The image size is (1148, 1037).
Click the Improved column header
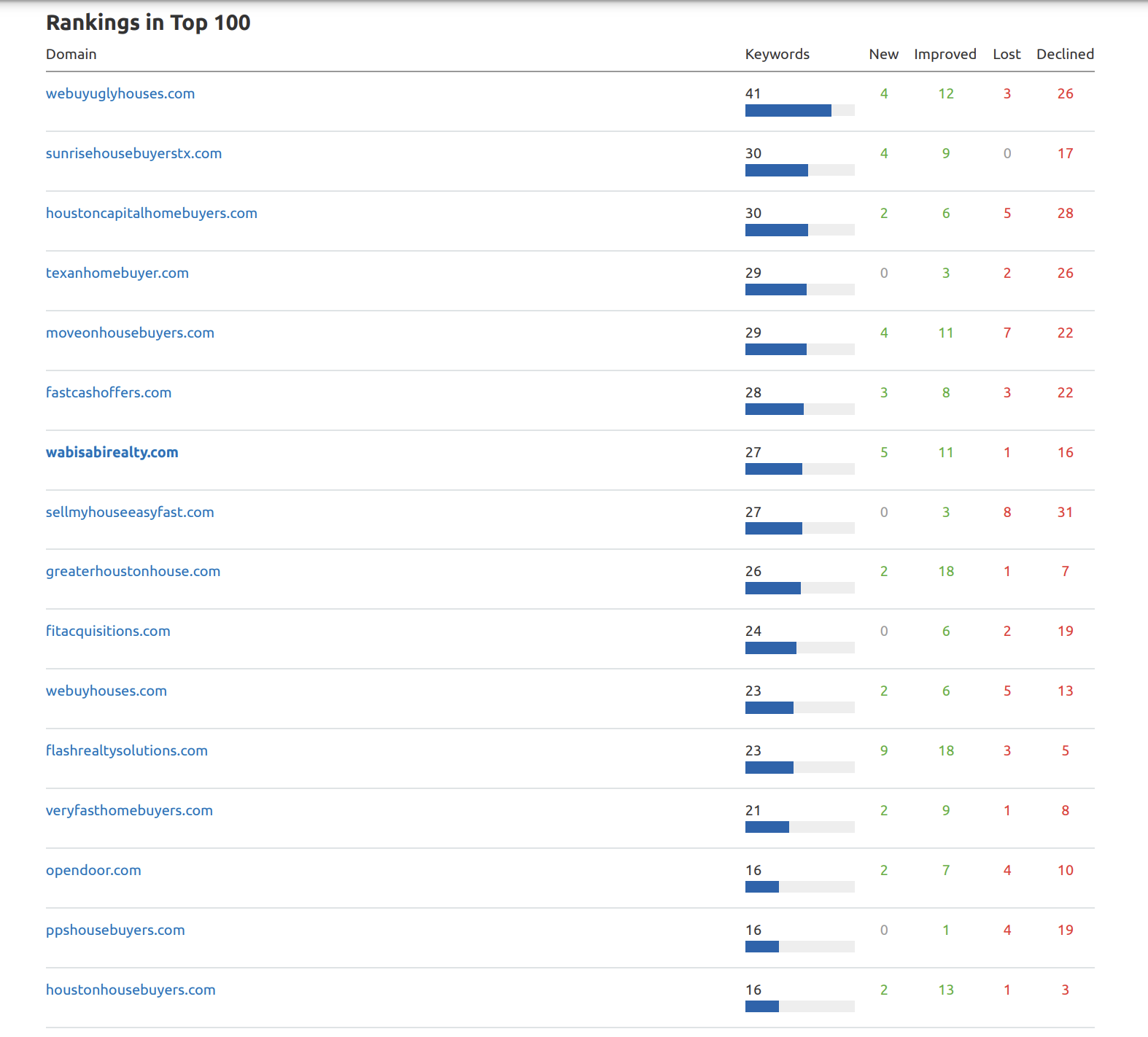(x=945, y=54)
